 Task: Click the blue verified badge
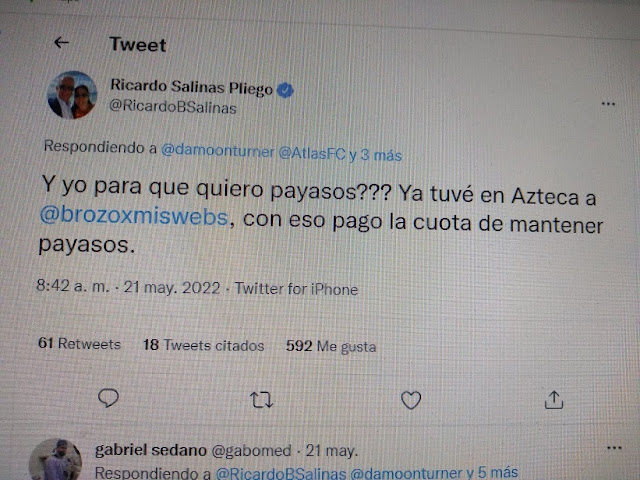coord(285,90)
